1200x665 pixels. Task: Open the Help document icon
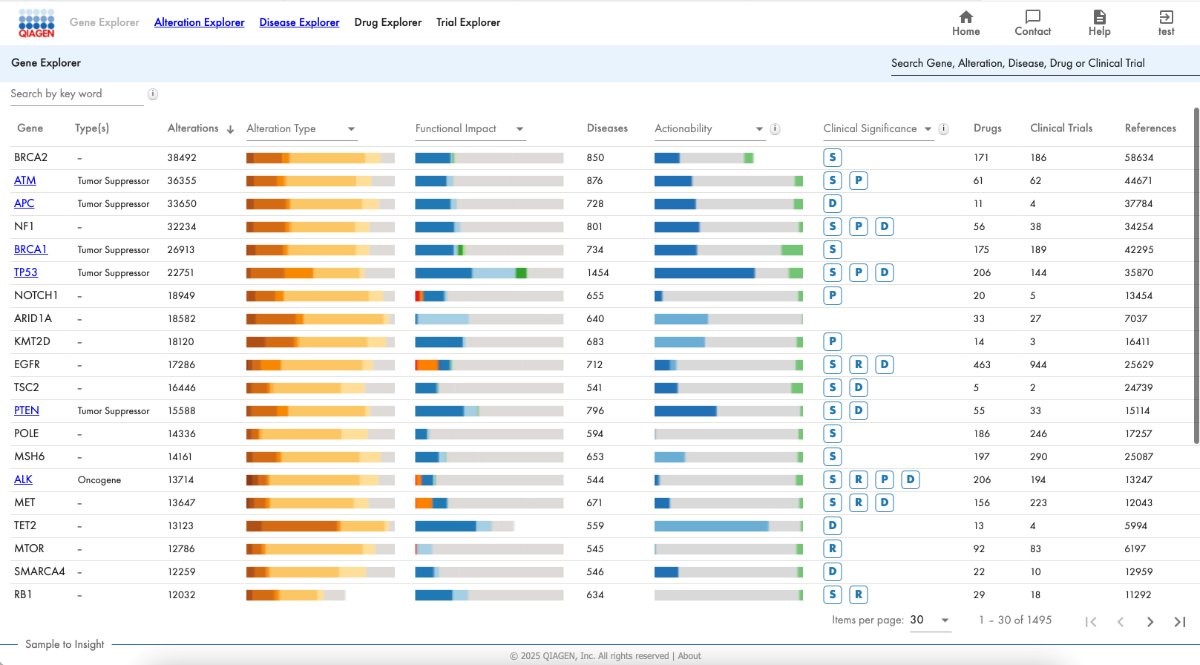pos(1099,17)
